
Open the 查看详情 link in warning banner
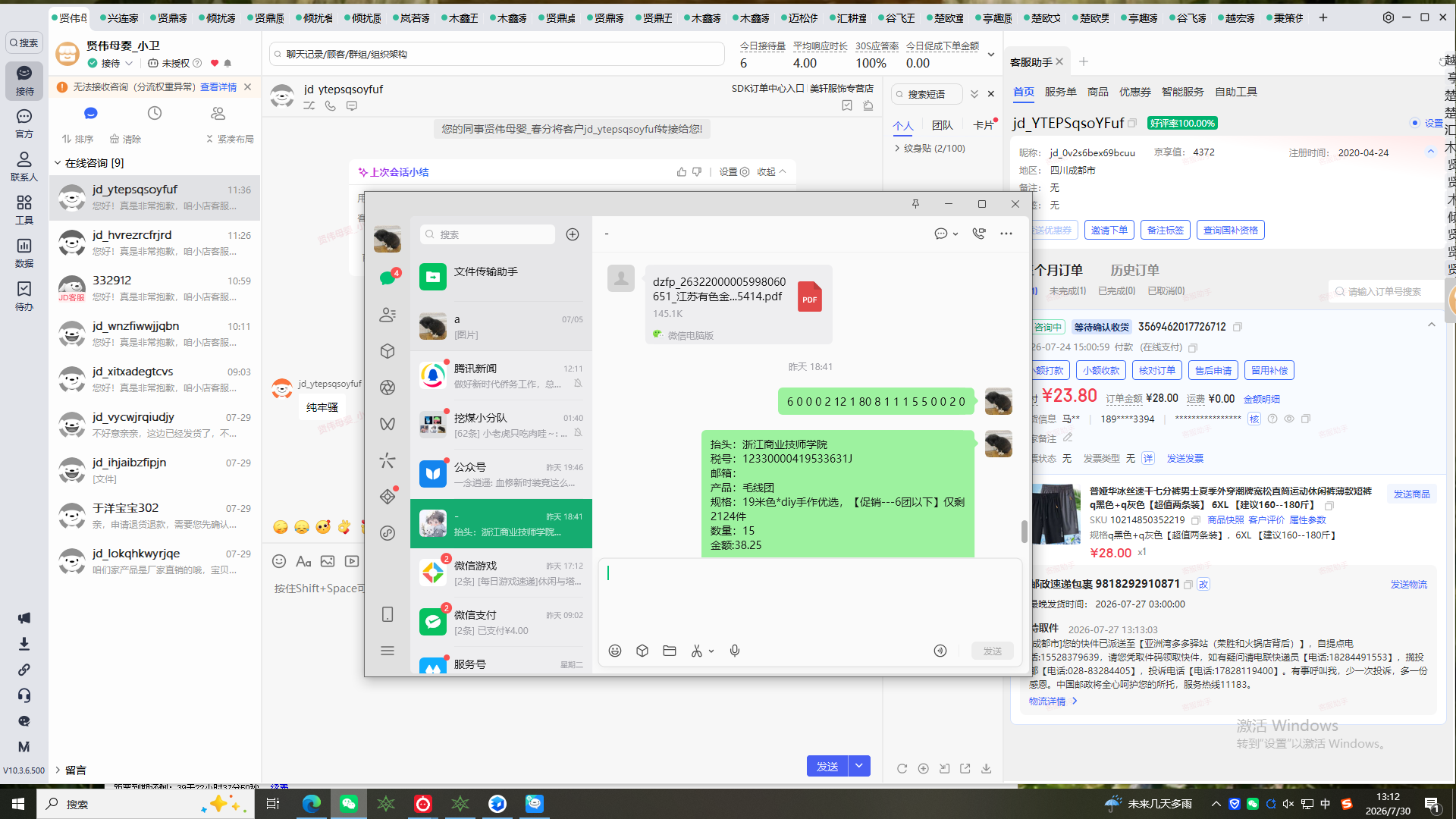point(218,87)
